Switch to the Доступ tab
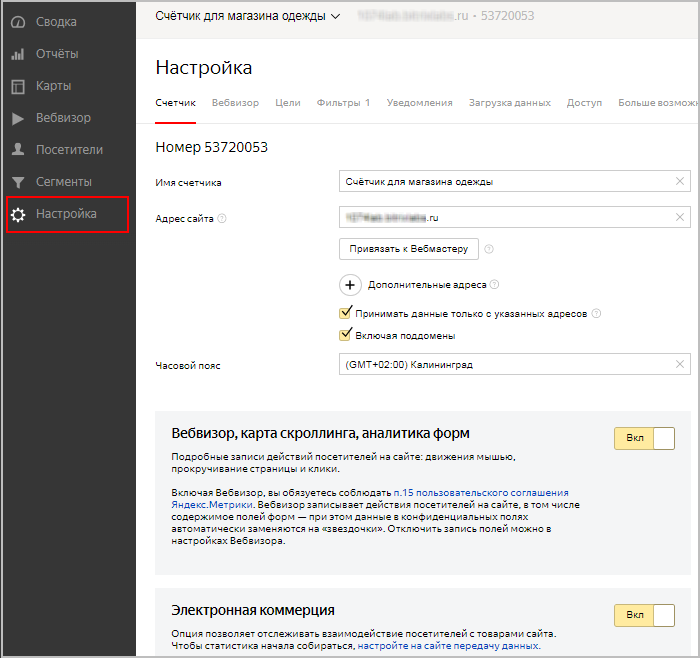700x658 pixels. (x=584, y=103)
